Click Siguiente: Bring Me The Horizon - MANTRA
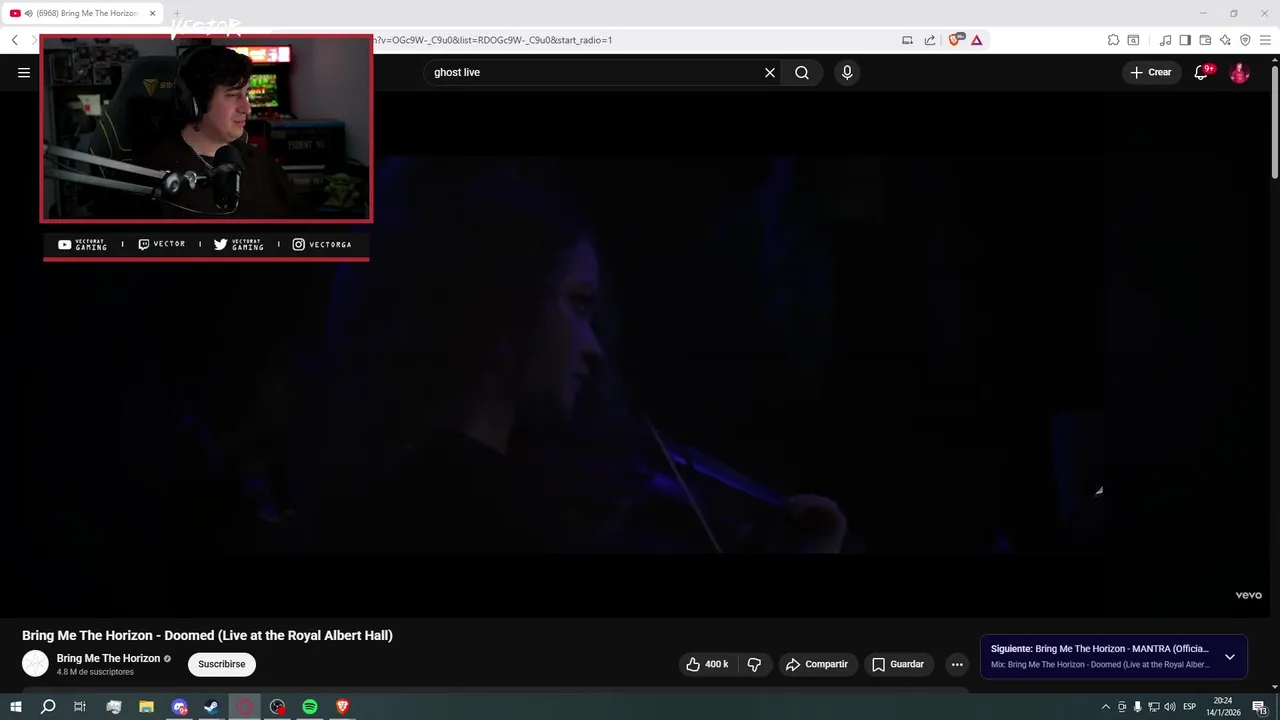Screen dimensions: 1280x720 [x=1099, y=649]
